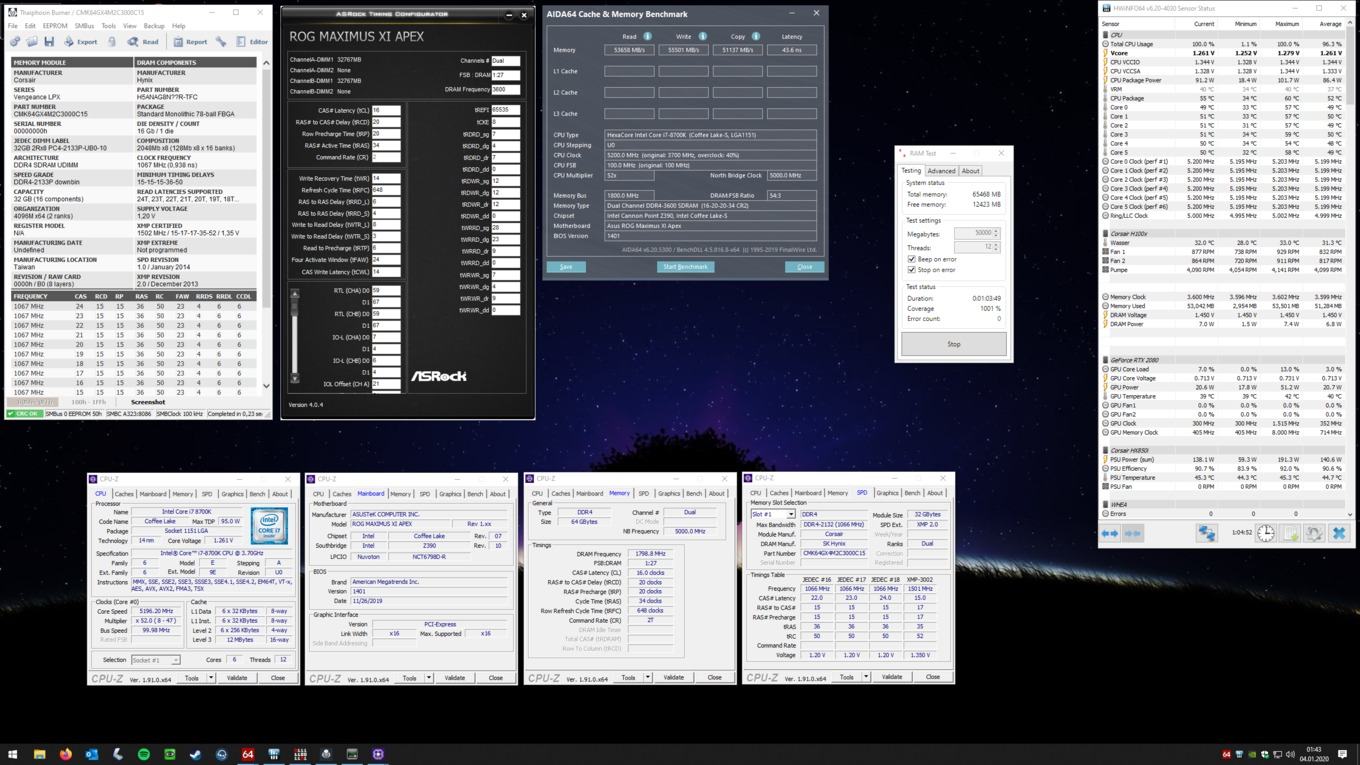
Task: Click HWiNFO expand-left-right arrows icon
Action: (1109, 534)
